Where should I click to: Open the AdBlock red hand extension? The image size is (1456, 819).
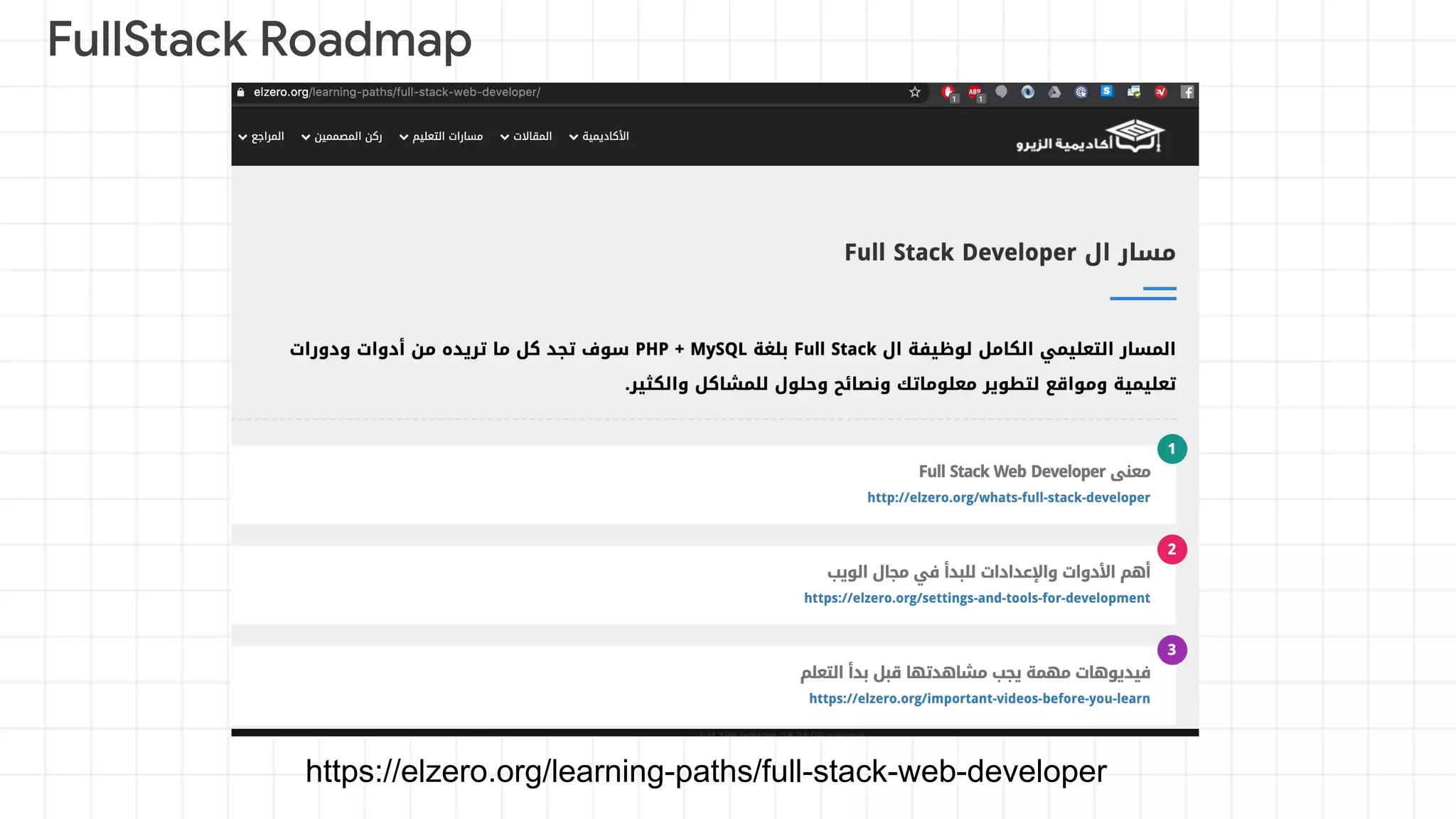[x=948, y=92]
